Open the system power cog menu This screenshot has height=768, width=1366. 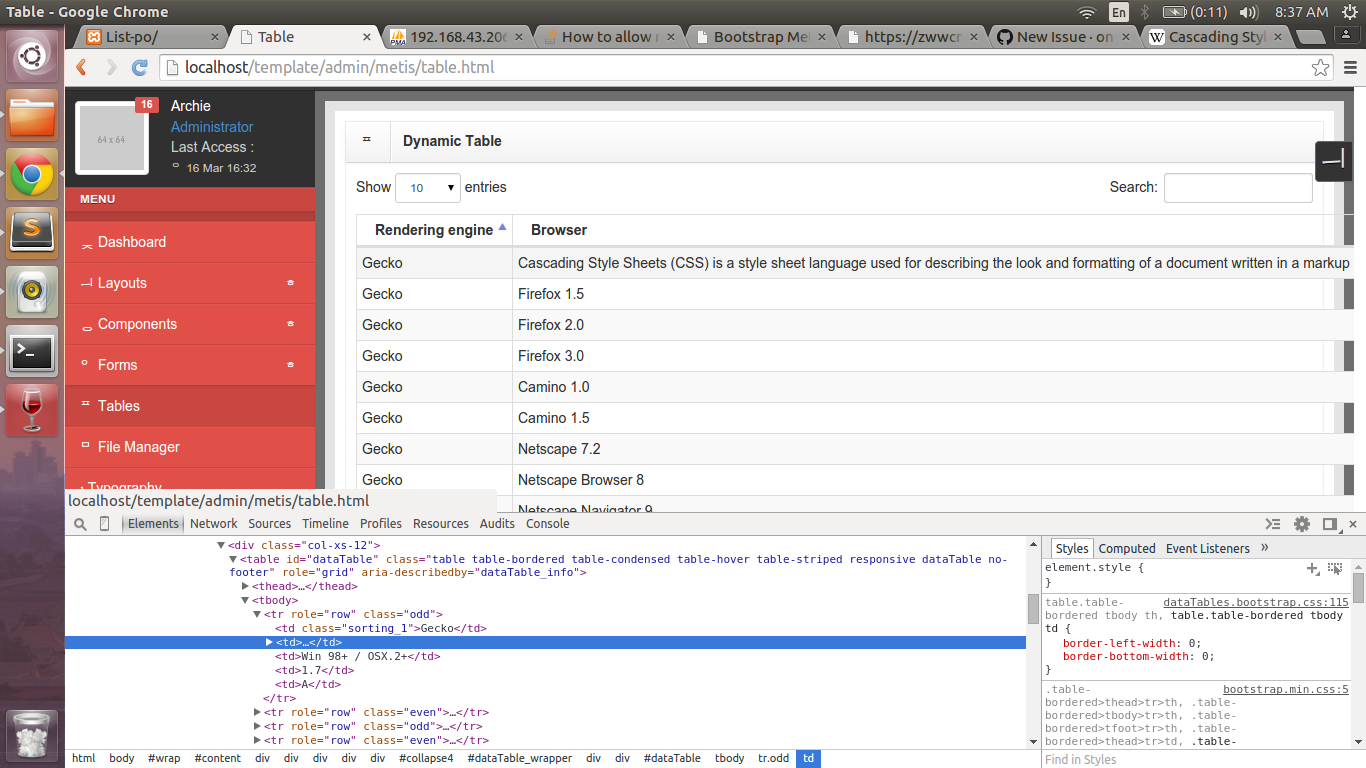(x=1349, y=12)
